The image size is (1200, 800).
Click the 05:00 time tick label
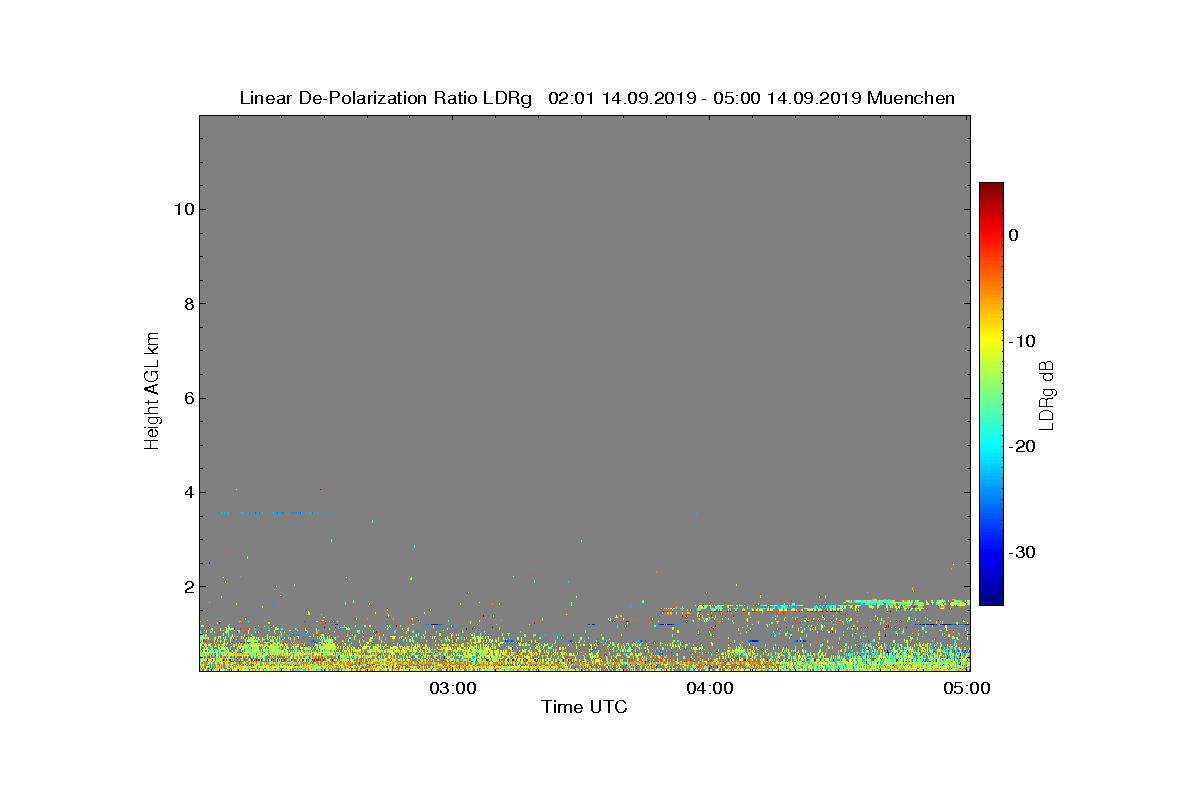(969, 688)
